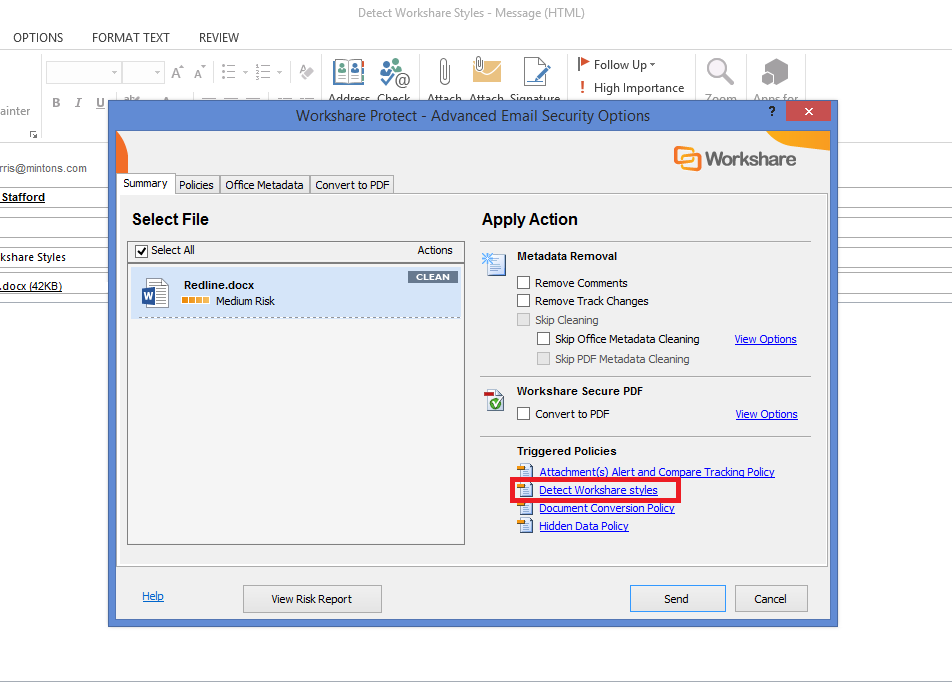This screenshot has width=952, height=684.
Task: Click the Attach File paperclip icon
Action: [444, 72]
